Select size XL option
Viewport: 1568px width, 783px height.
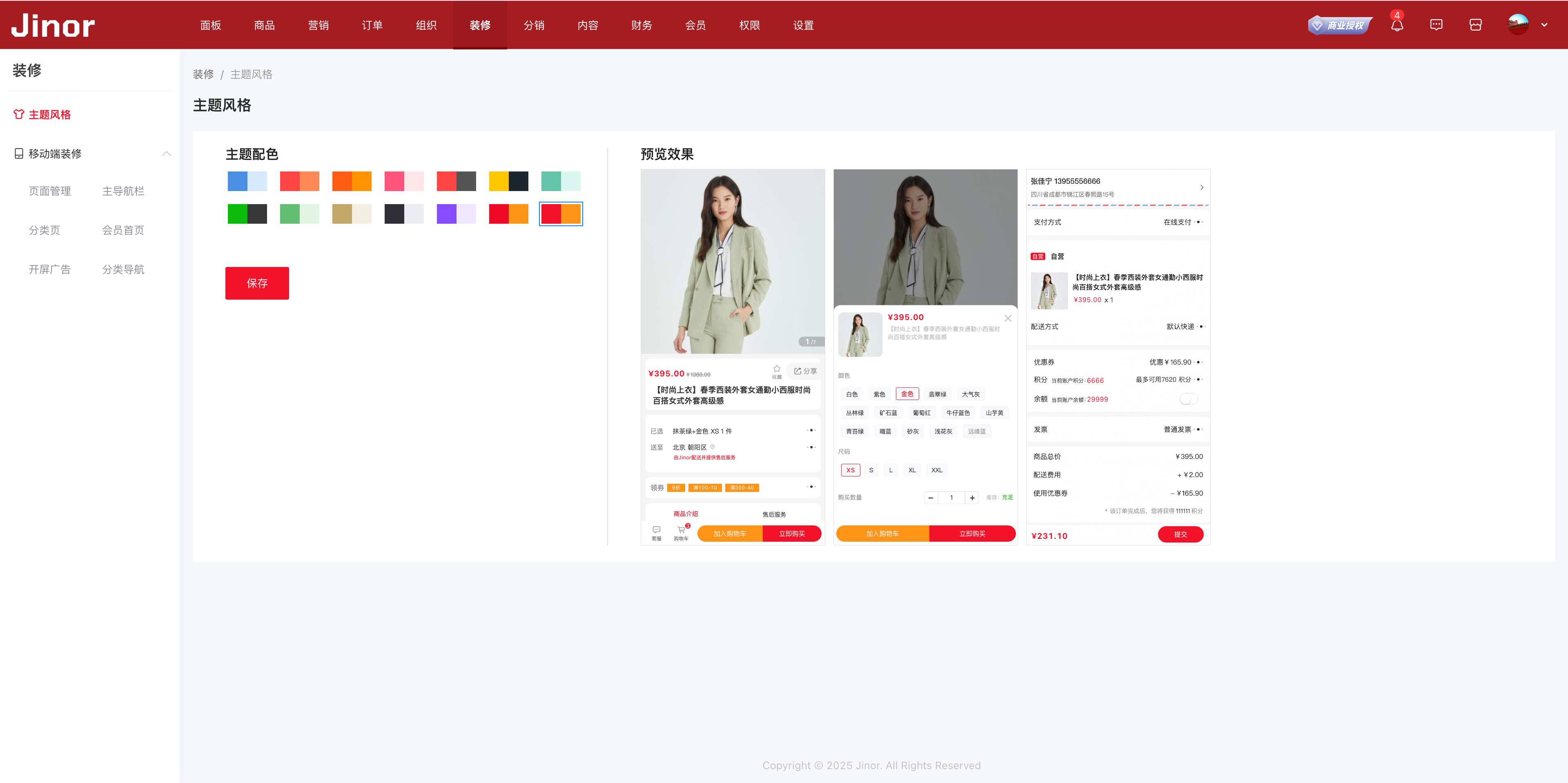point(912,470)
